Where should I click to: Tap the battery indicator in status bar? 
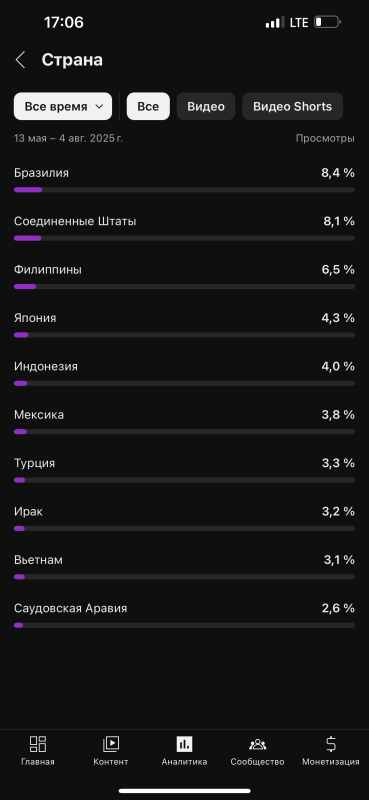pos(327,22)
